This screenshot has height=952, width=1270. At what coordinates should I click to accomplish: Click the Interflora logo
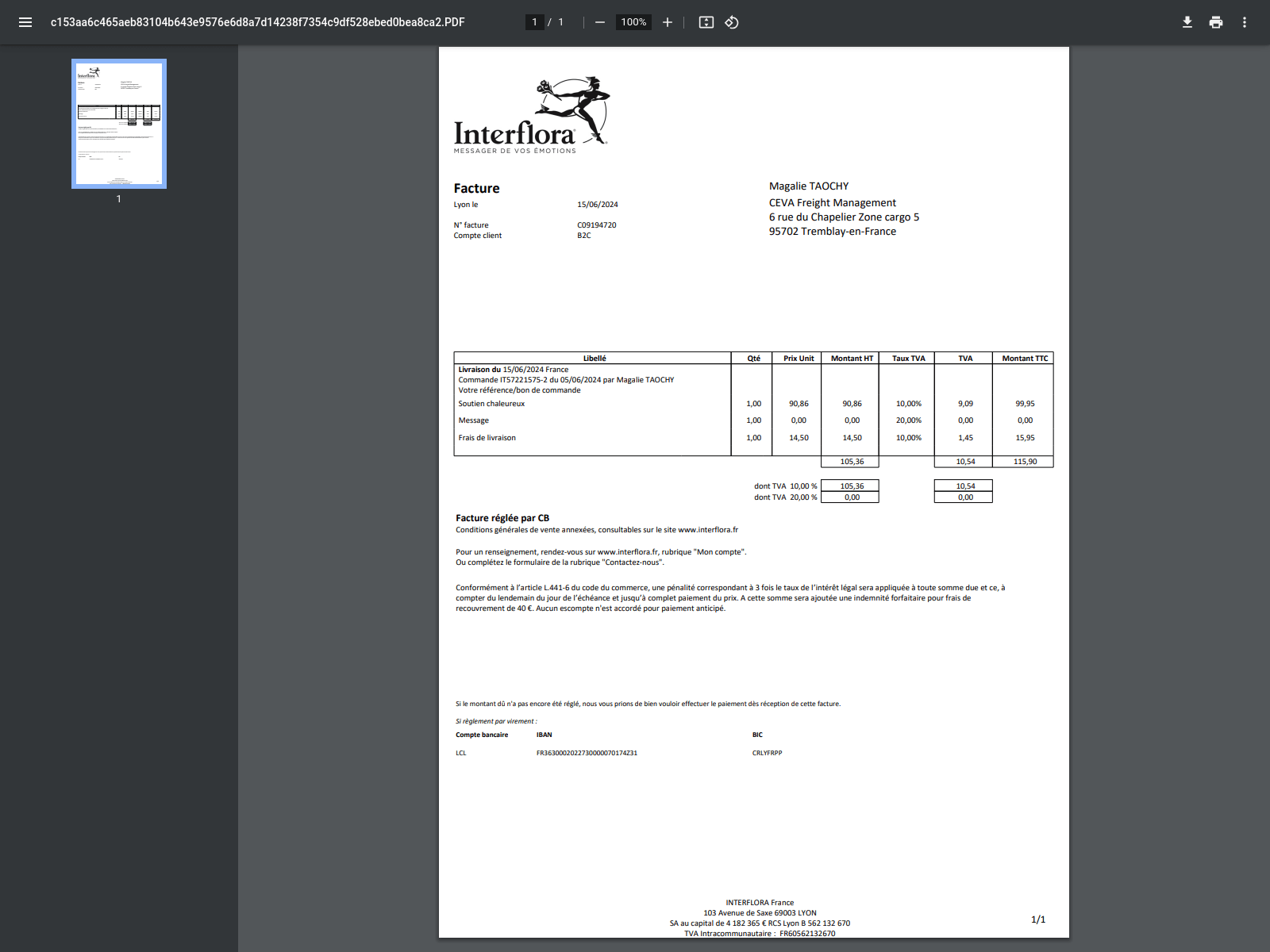[530, 115]
